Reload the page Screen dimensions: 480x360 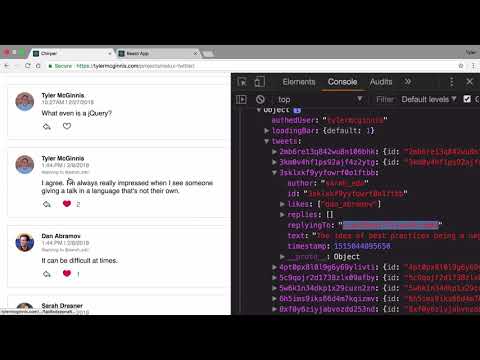tap(28, 66)
